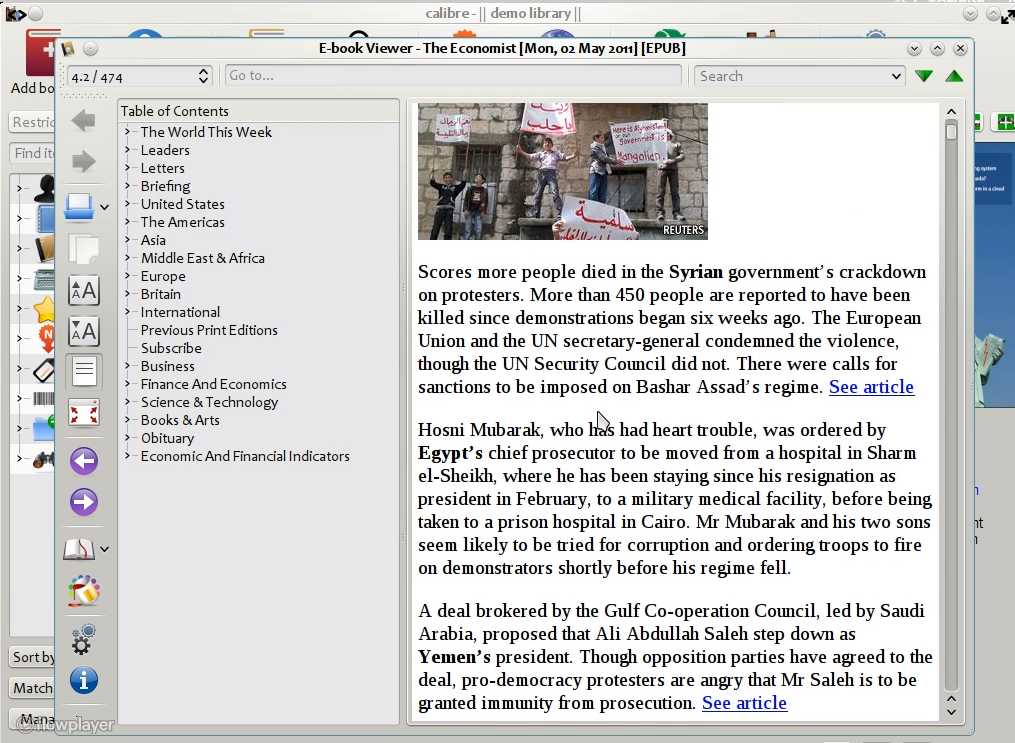Select Obituary in table of contents
Image resolution: width=1015 pixels, height=743 pixels.
(168, 438)
